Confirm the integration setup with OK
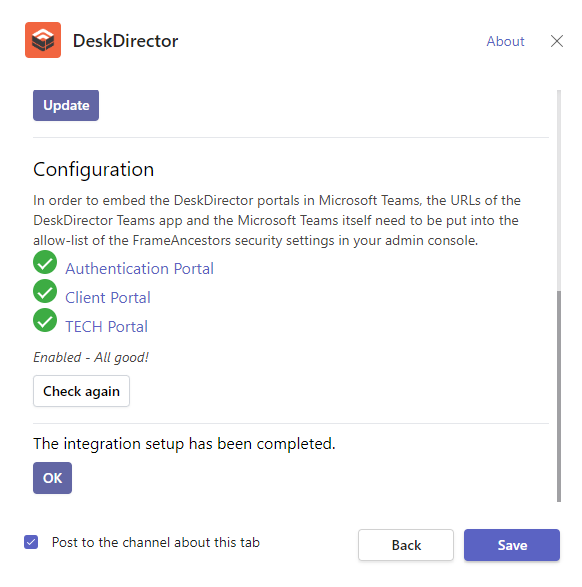Screen dimensions: 582x587 point(52,478)
